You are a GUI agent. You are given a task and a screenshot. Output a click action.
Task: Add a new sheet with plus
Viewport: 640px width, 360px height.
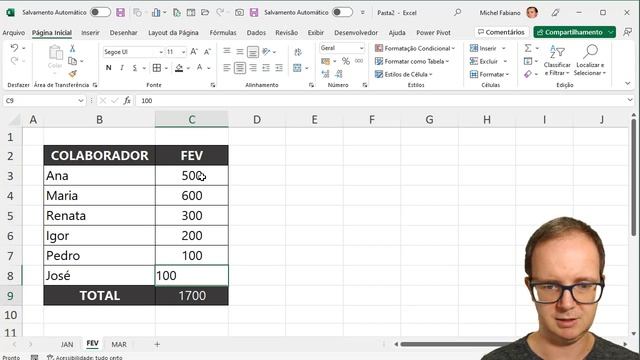(x=157, y=344)
